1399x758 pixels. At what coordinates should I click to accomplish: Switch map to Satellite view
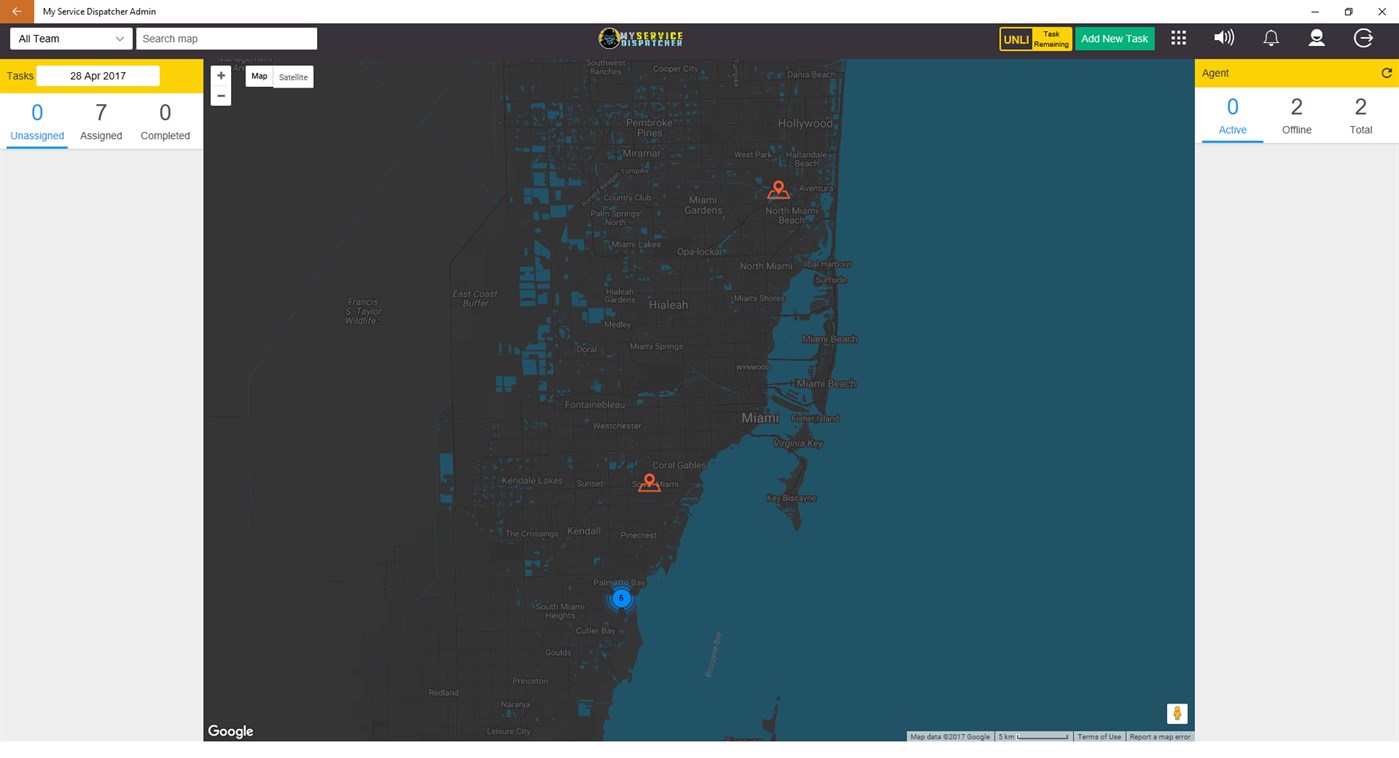click(292, 76)
